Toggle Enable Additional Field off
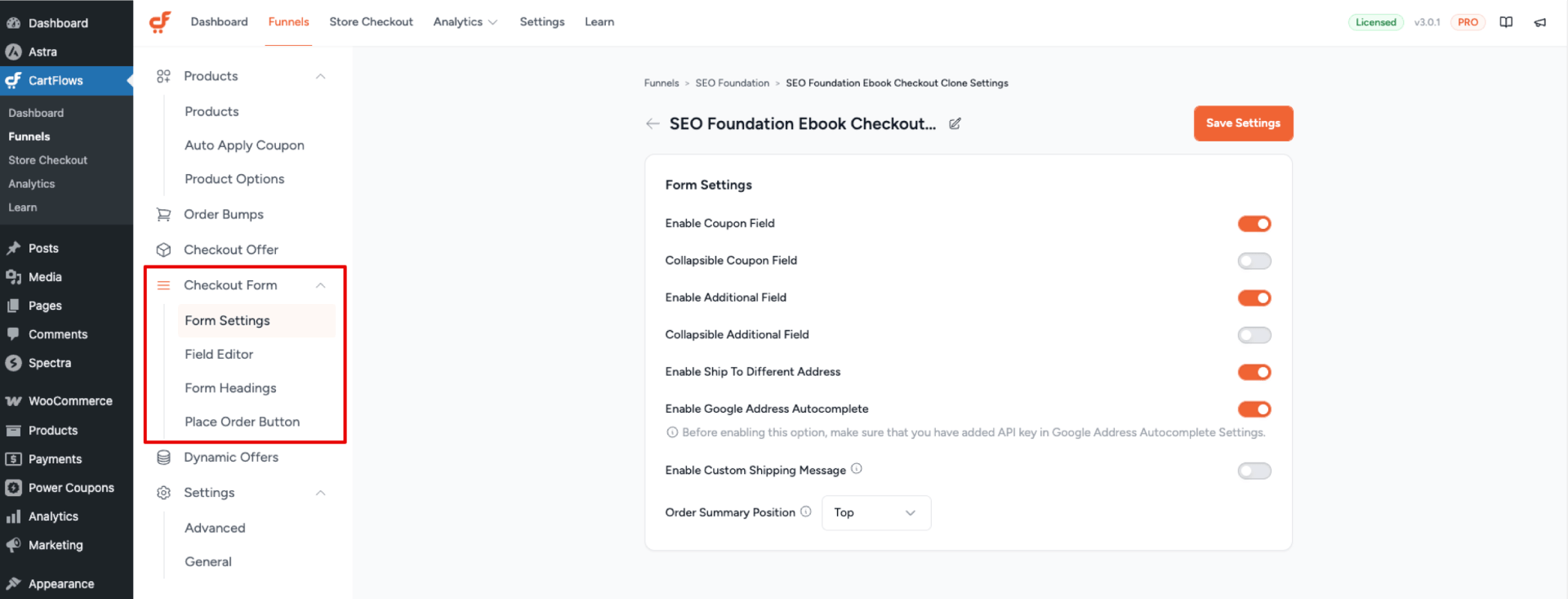The image size is (1568, 599). 1254,298
